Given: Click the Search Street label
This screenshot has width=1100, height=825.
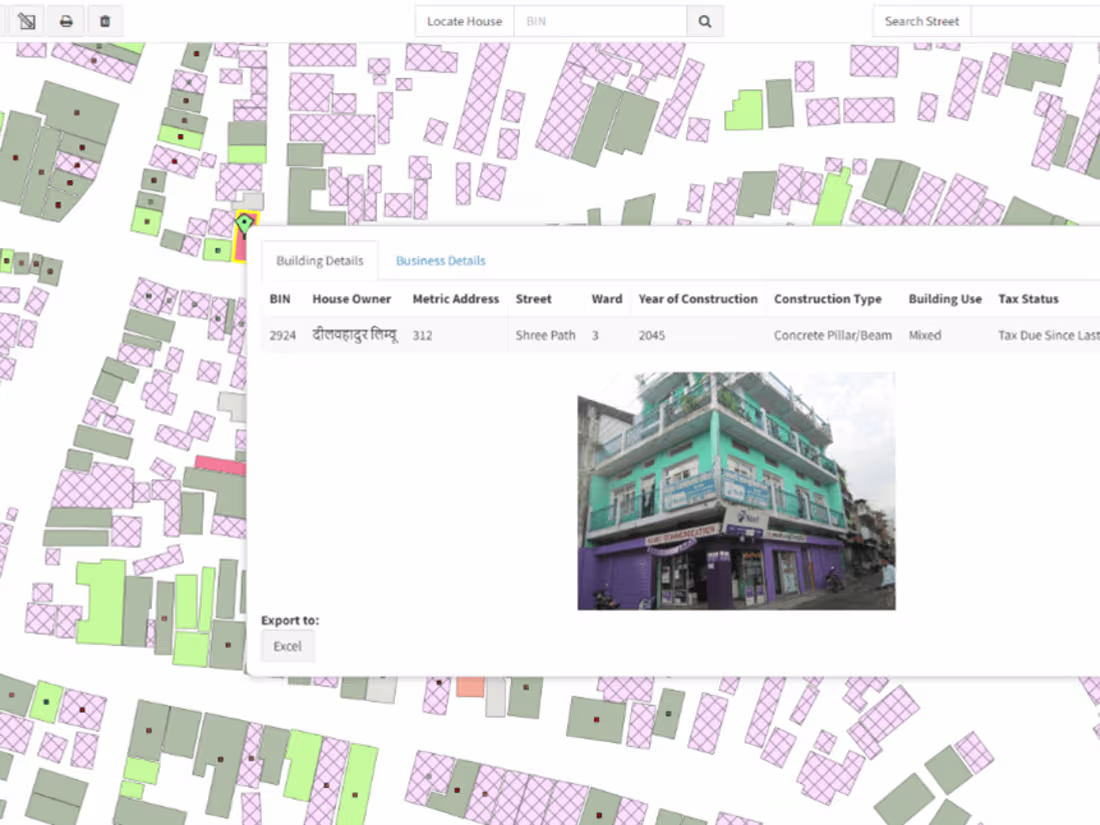Looking at the screenshot, I should [921, 20].
